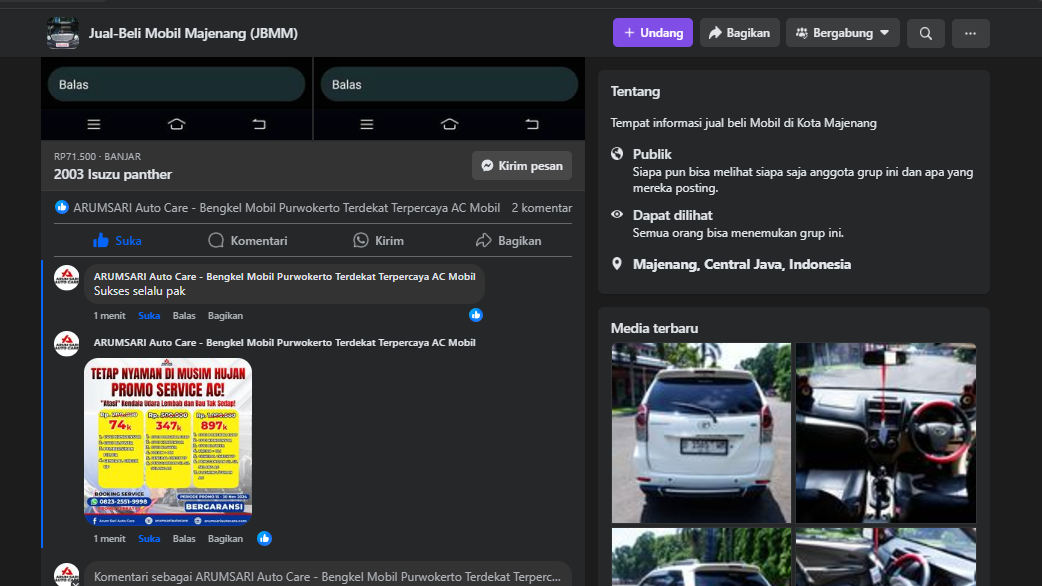Open group title Jual-Beli Mobil Majenang (JBMM)

(x=193, y=33)
